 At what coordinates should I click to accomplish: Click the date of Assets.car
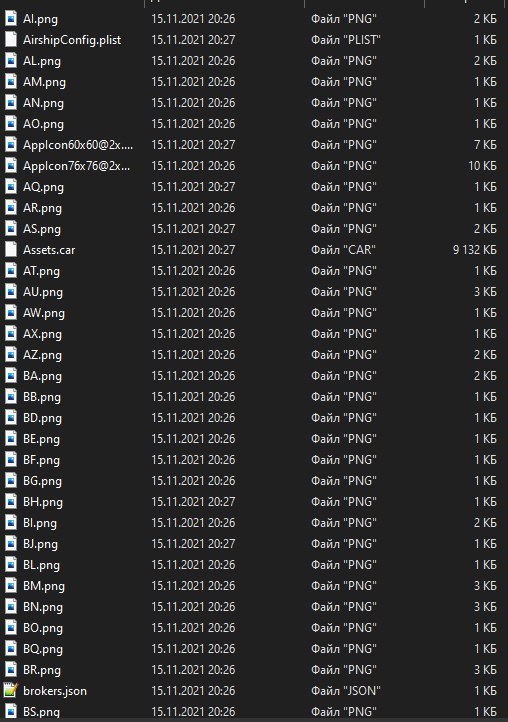193,250
